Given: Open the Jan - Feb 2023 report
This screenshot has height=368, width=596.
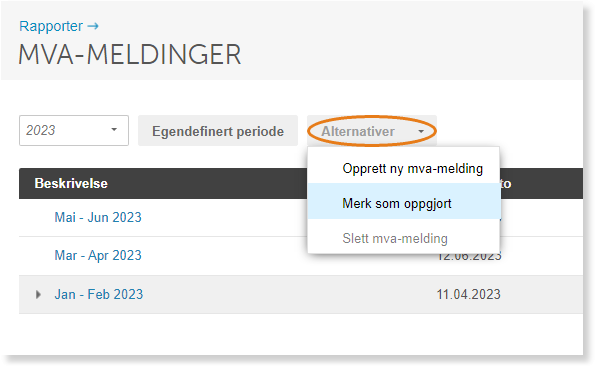Looking at the screenshot, I should (x=98, y=294).
